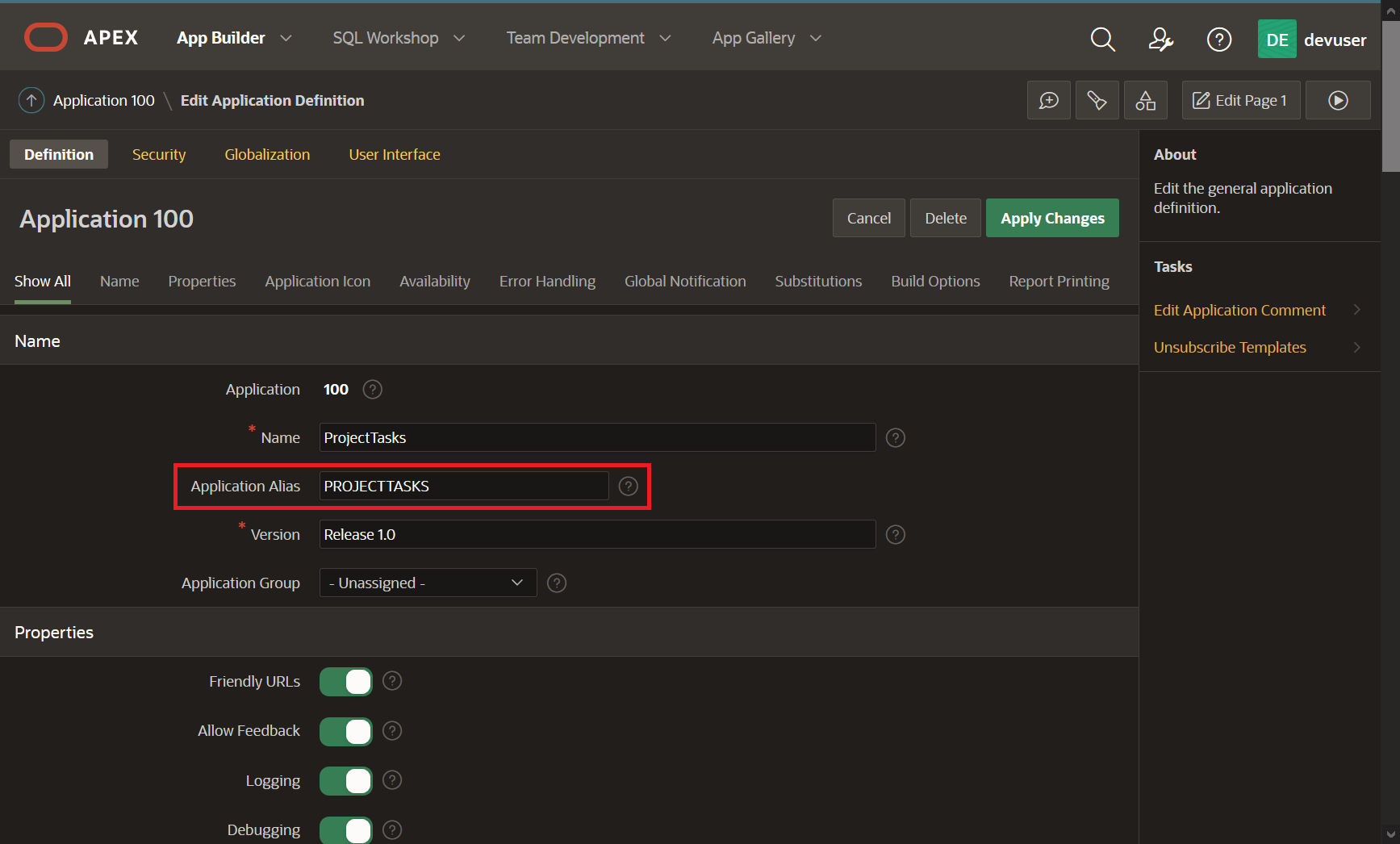Click the user account icon in the header
This screenshot has width=1400, height=844.
[x=1160, y=39]
